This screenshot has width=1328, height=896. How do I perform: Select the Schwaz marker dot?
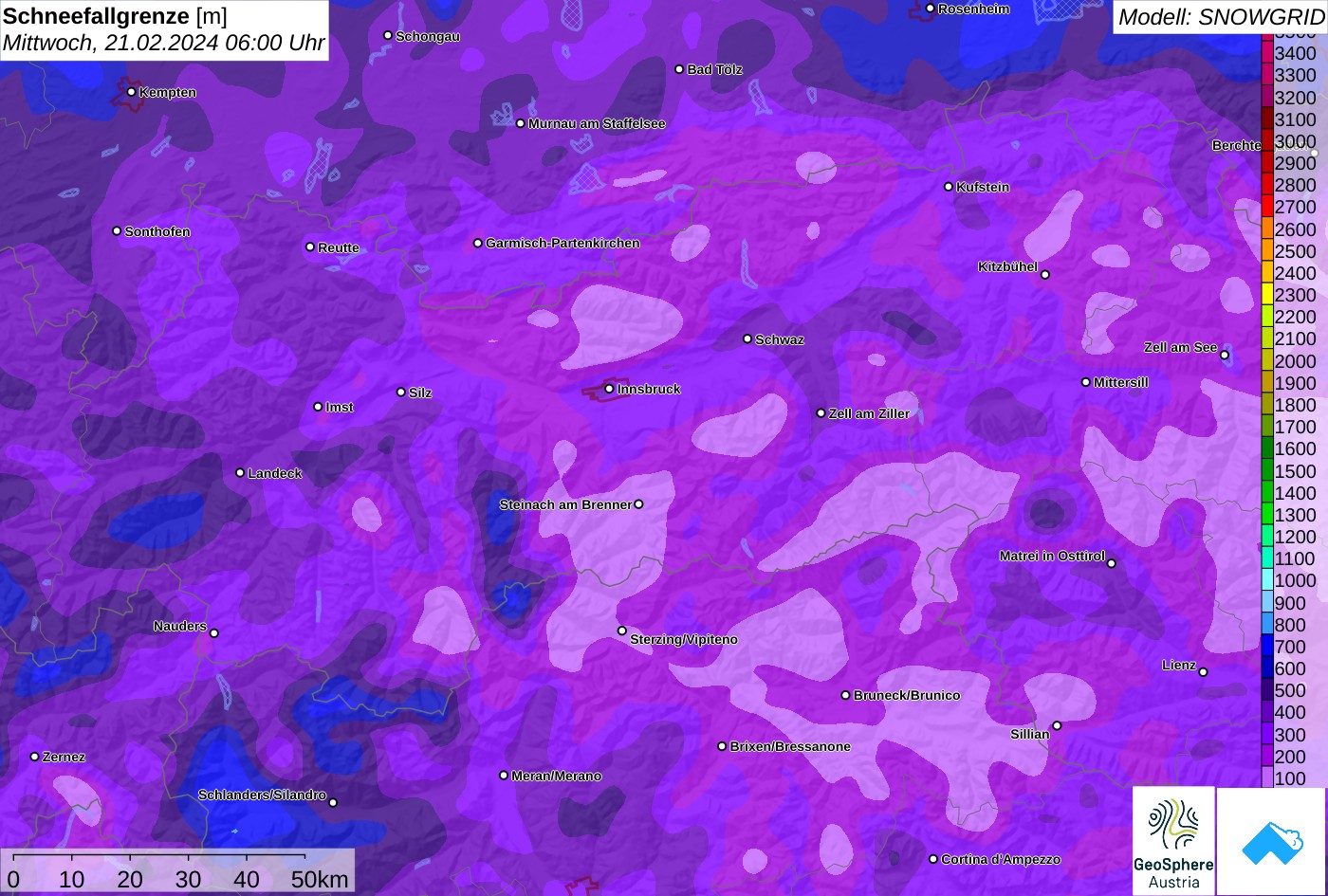point(747,338)
